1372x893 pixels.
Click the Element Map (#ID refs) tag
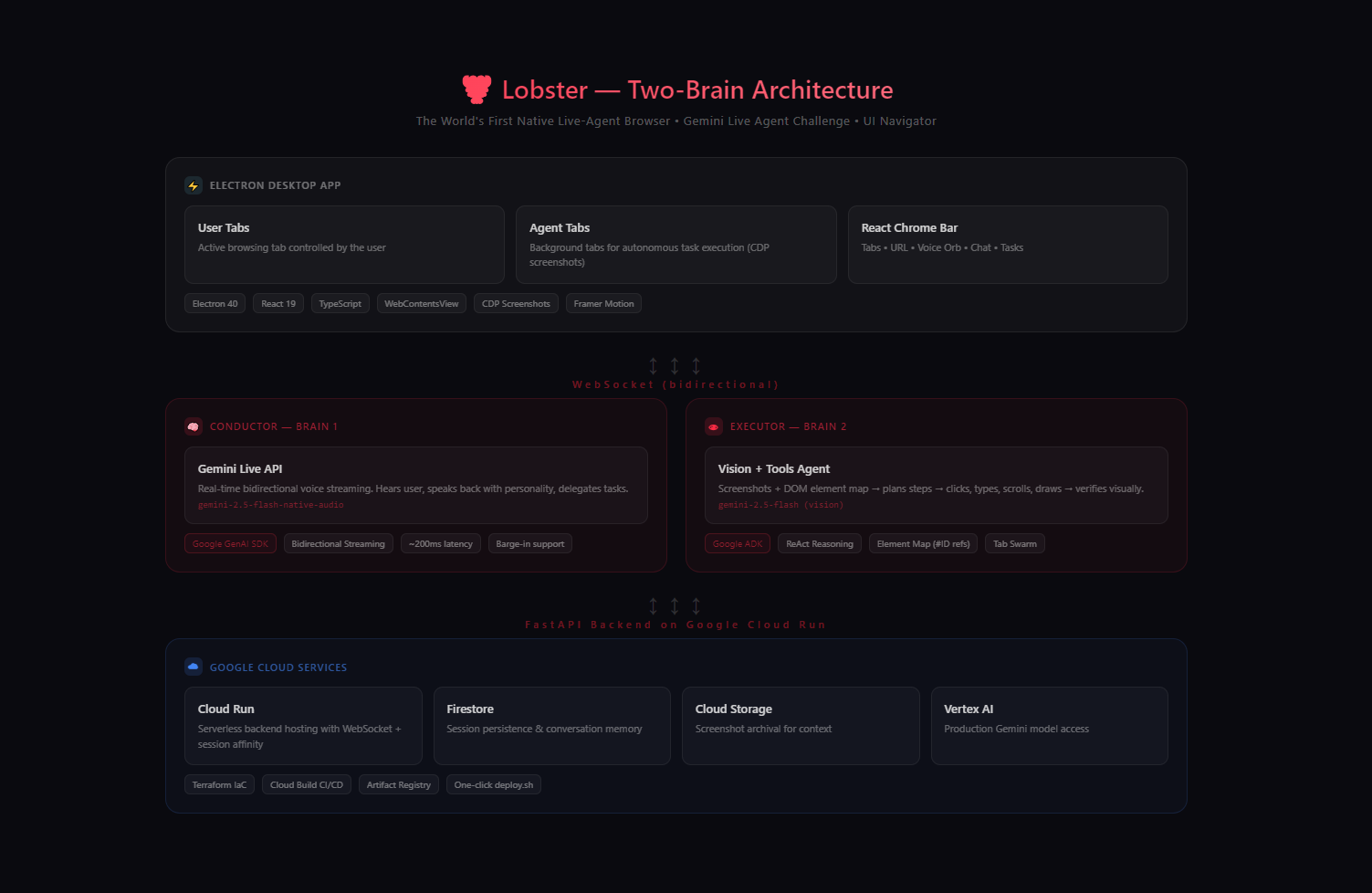(923, 543)
